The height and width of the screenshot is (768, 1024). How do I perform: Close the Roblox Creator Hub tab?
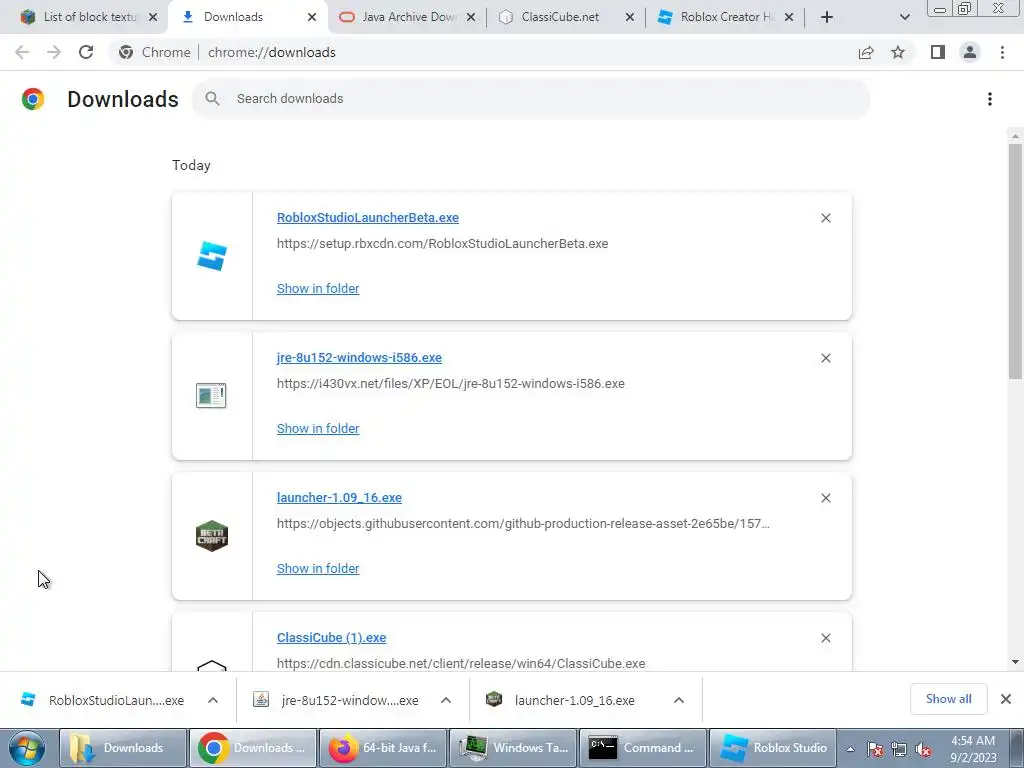(789, 17)
